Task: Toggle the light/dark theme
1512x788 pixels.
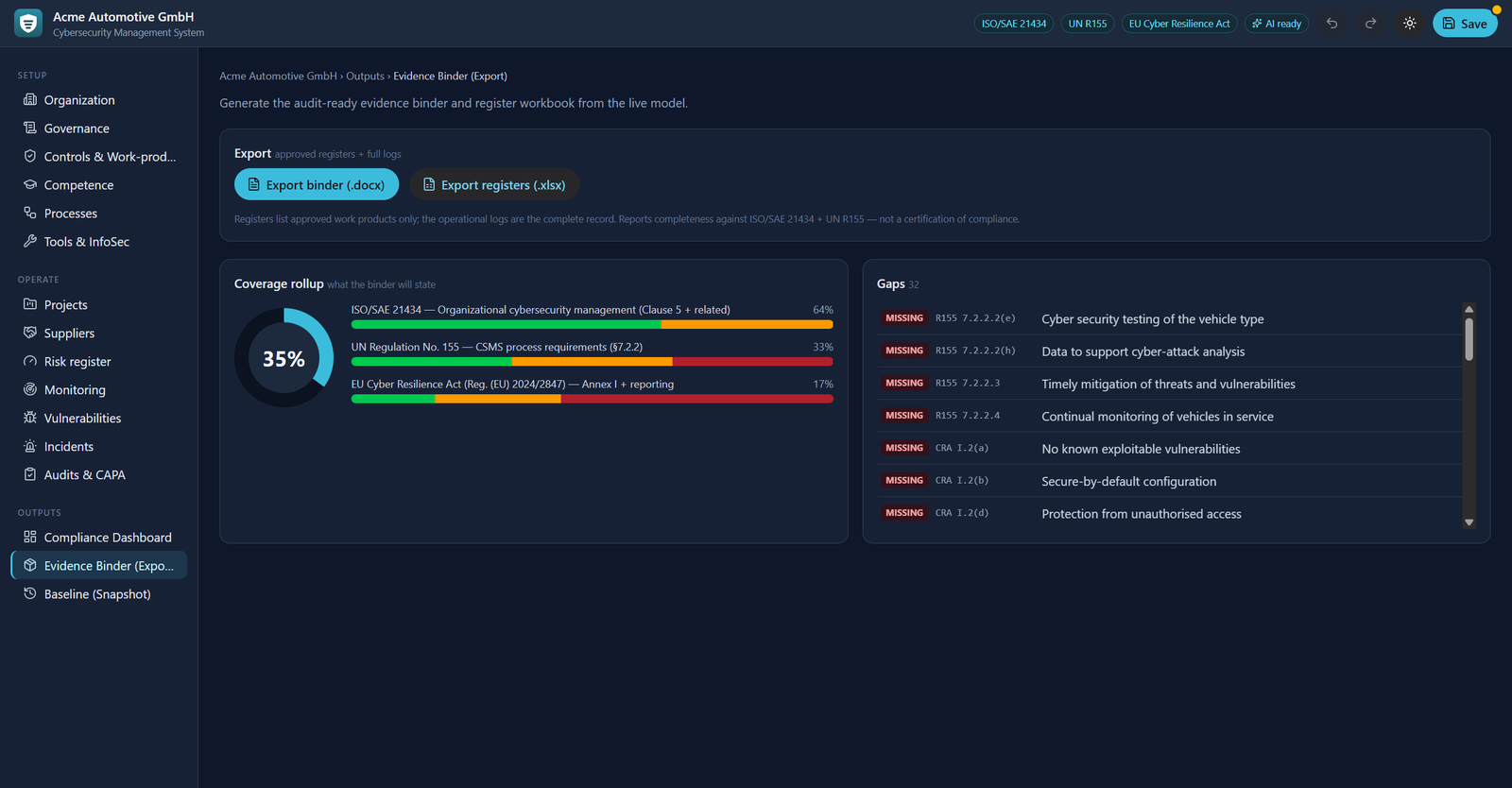Action: pyautogui.click(x=1409, y=24)
